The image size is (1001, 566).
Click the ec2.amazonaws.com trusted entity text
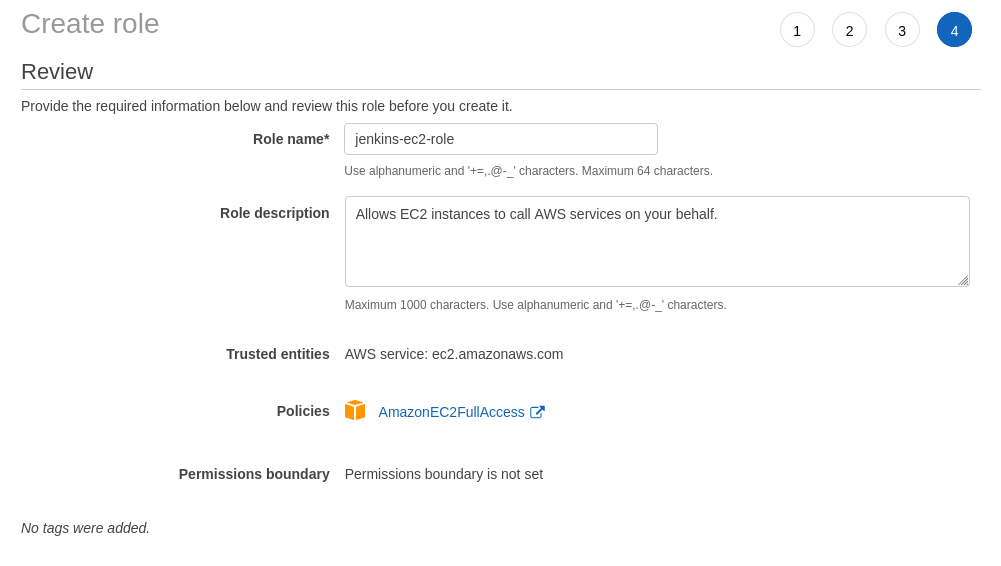pos(454,354)
